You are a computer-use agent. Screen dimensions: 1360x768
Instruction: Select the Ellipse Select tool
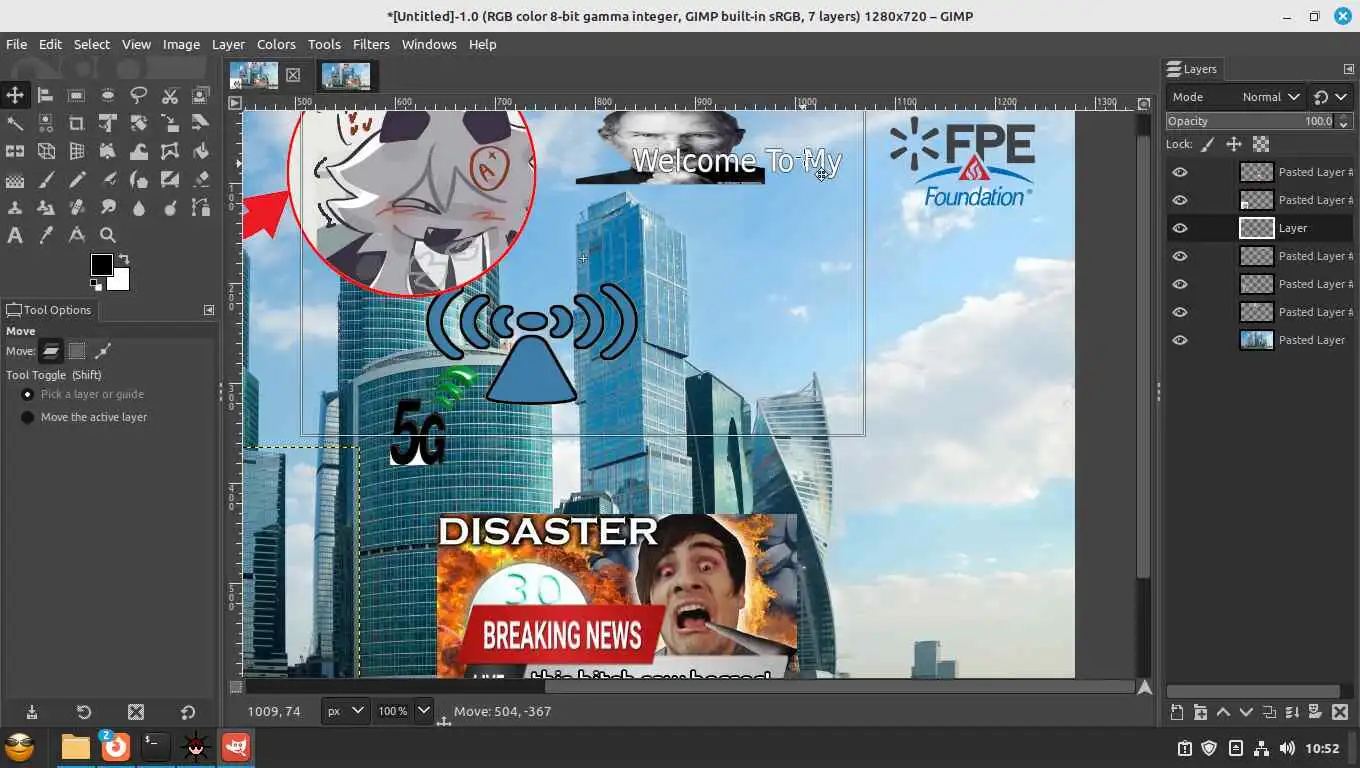click(107, 96)
